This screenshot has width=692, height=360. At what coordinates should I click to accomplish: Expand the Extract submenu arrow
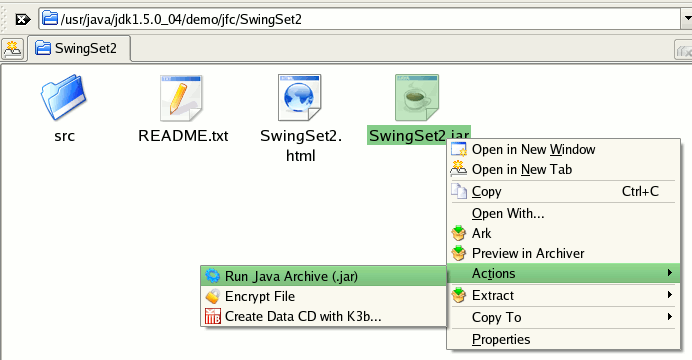[x=670, y=295]
